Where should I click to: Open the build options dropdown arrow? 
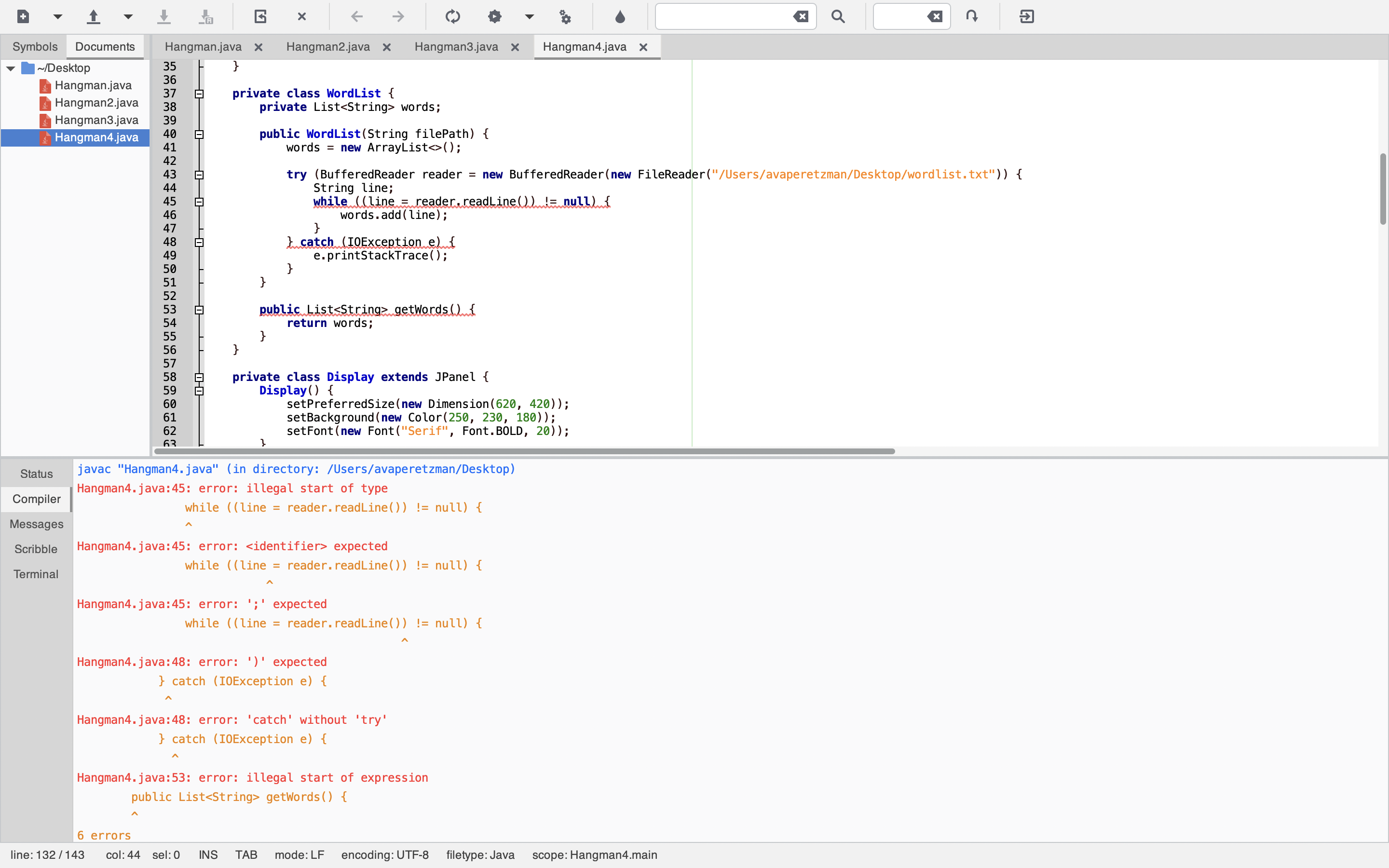[x=529, y=17]
